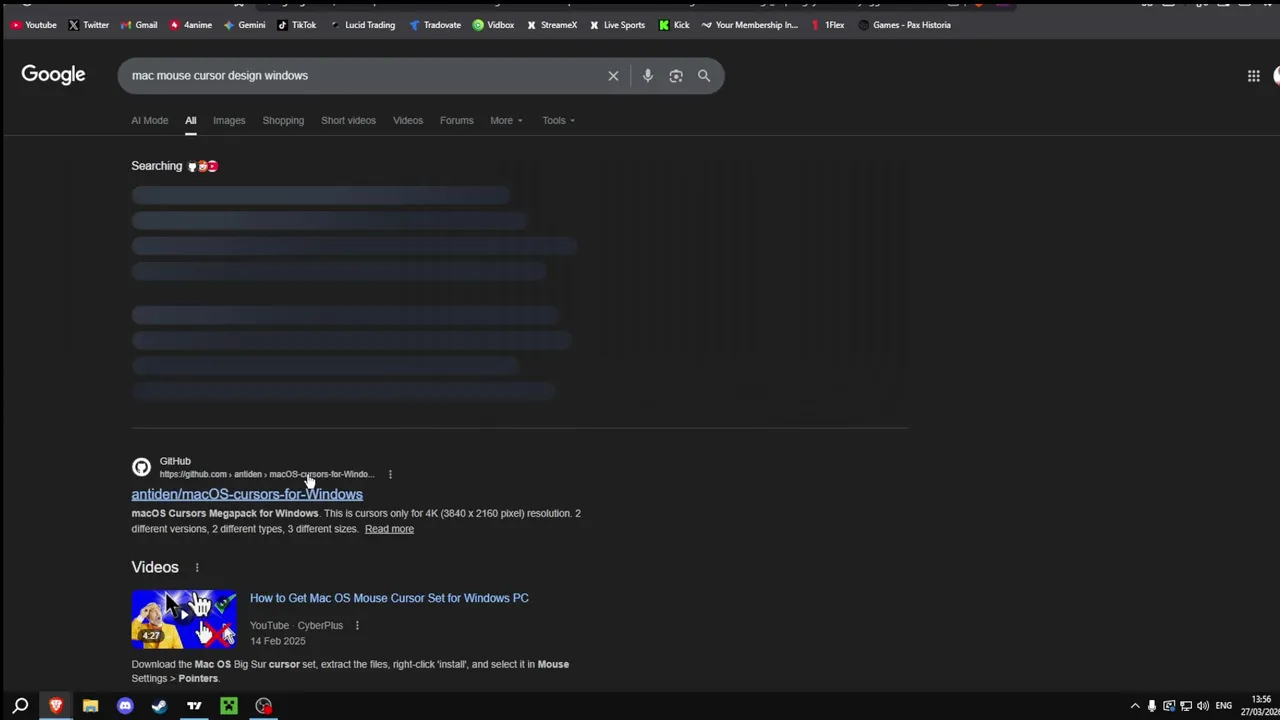Expand the More dropdown
This screenshot has width=1280, height=720.
506,120
